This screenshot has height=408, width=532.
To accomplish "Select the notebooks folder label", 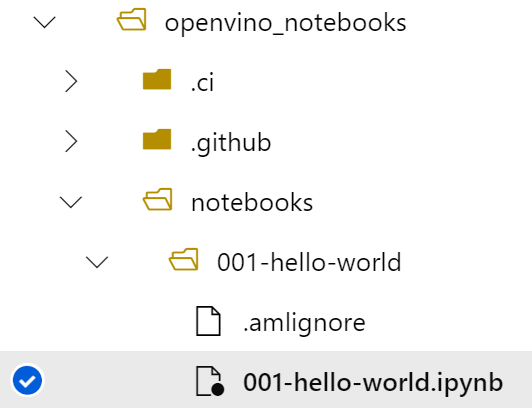I will pyautogui.click(x=252, y=202).
